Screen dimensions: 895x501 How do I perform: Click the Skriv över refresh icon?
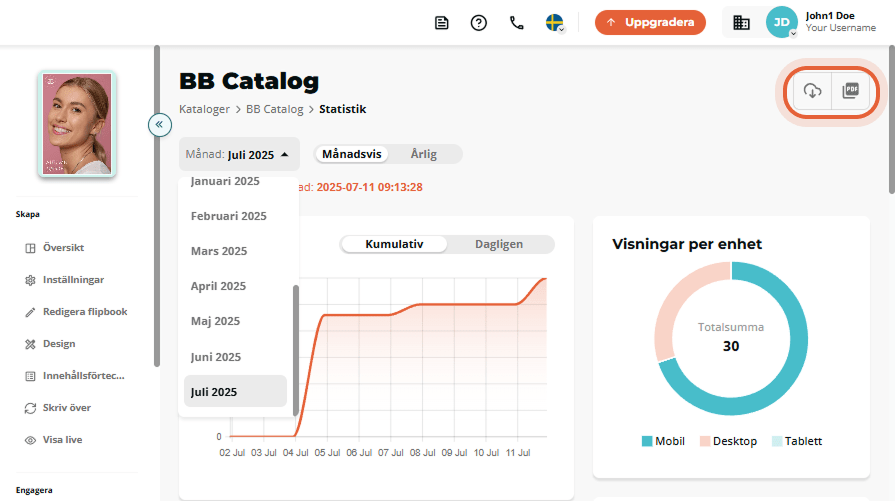[30, 408]
